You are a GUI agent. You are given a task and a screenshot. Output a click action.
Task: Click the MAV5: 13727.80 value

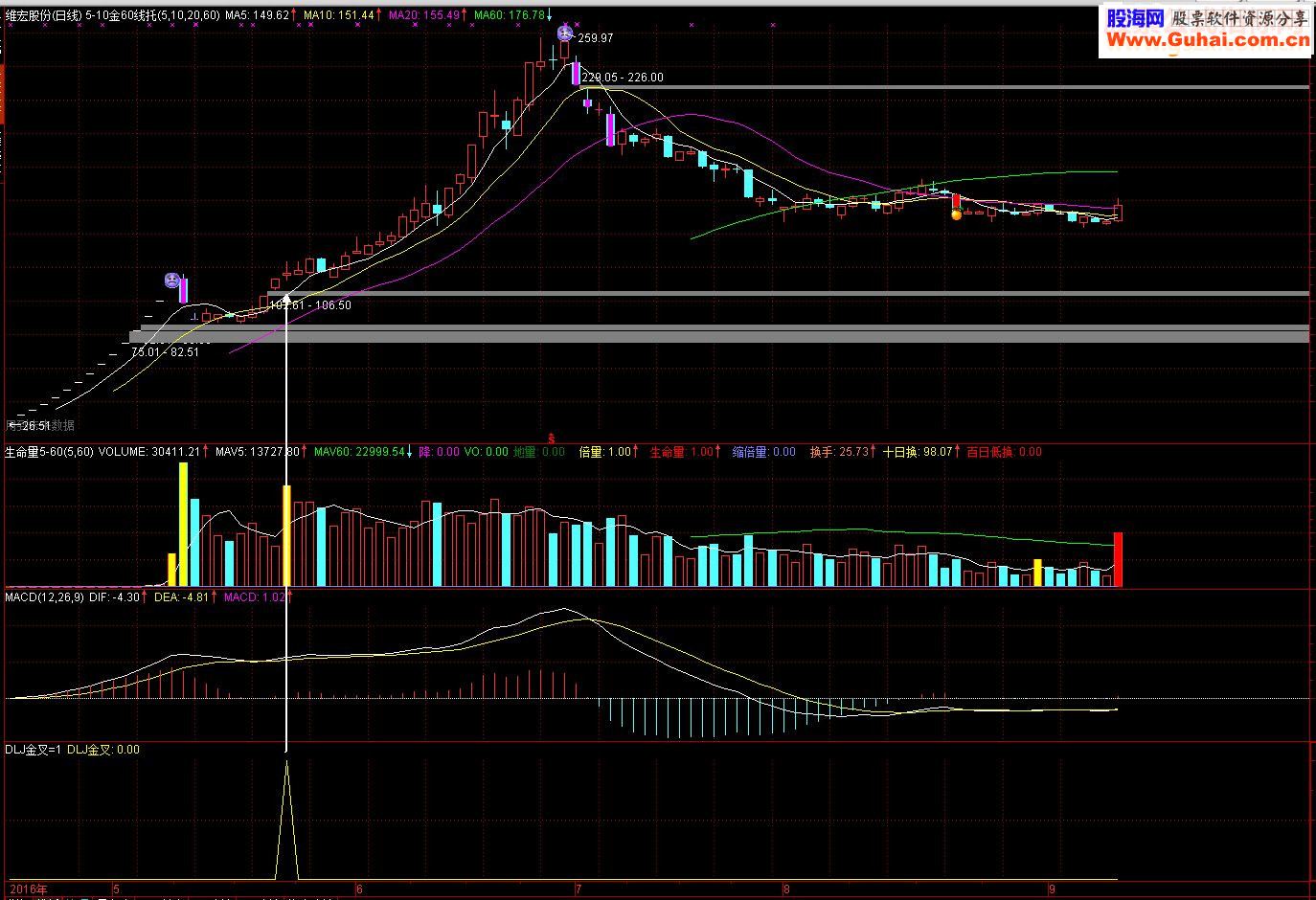point(258,452)
